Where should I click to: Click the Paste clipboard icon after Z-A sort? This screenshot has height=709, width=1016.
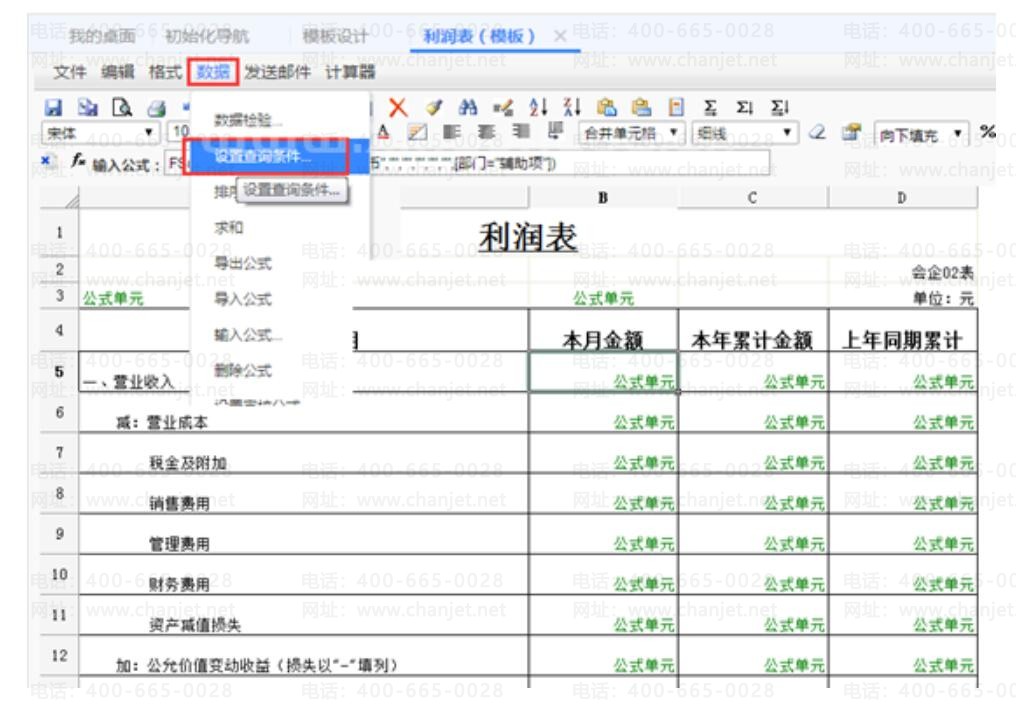(x=606, y=108)
